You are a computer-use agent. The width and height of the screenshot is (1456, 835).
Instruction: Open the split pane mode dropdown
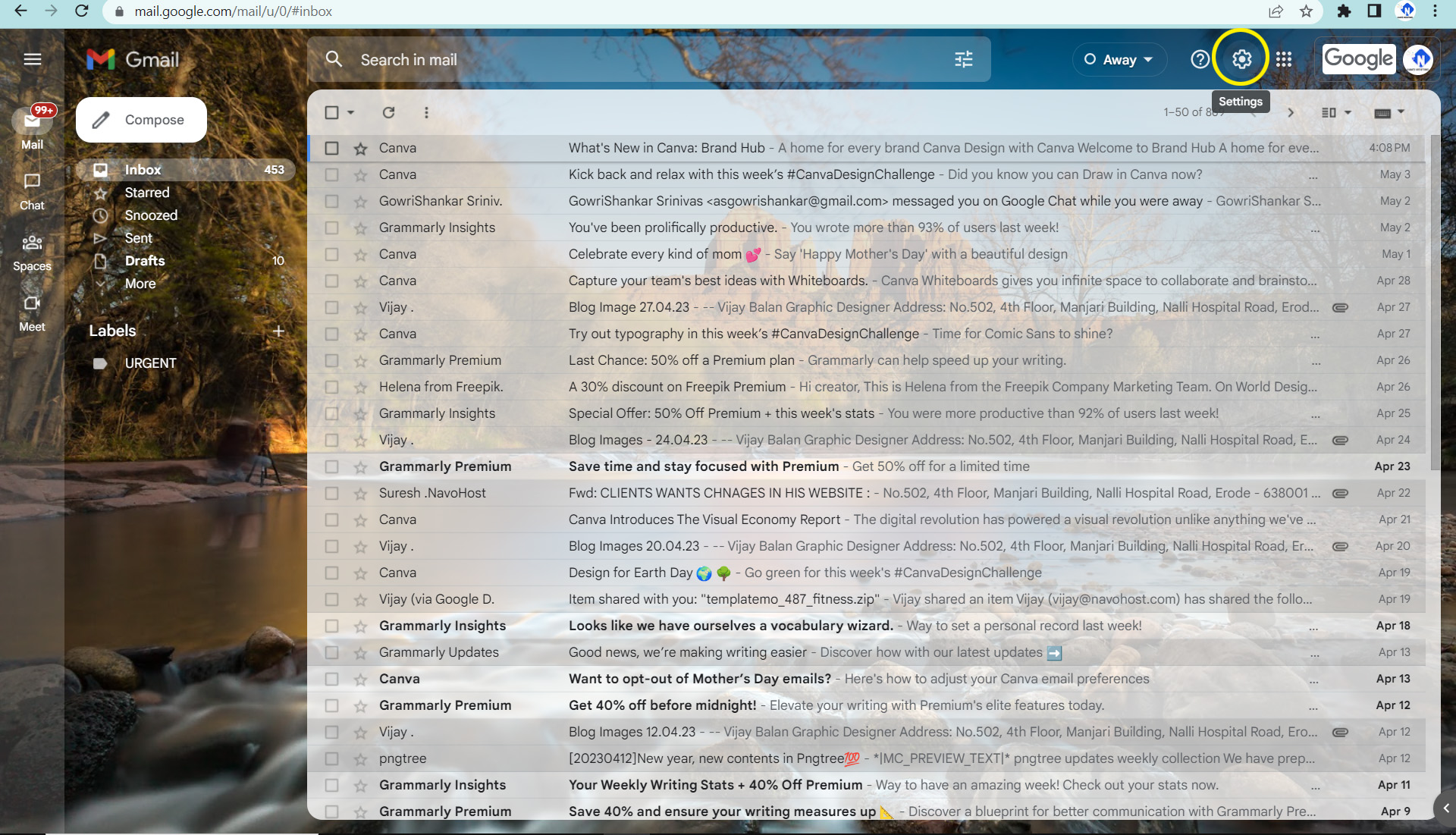(1348, 112)
